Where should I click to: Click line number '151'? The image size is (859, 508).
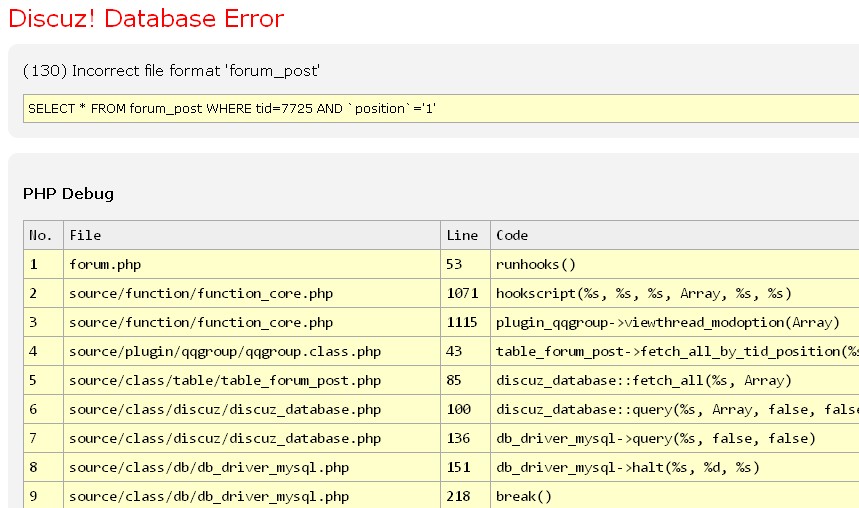465,467
